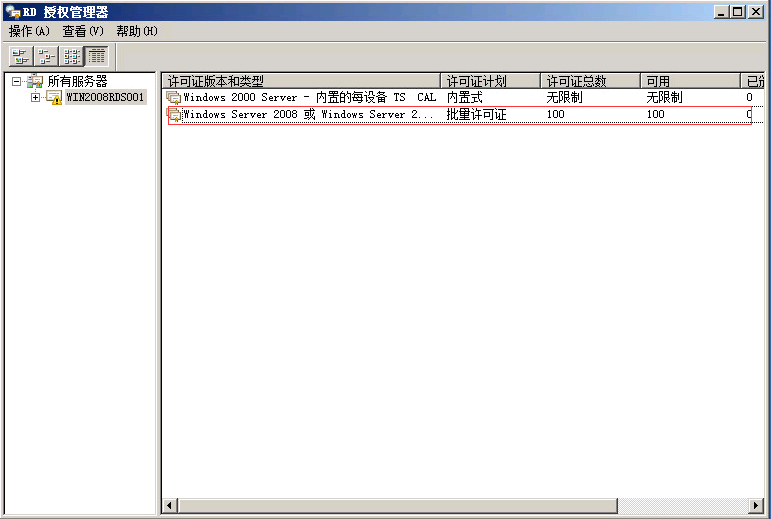This screenshot has height=519, width=771.
Task: Click 内置式 plan cell
Action: click(465, 97)
